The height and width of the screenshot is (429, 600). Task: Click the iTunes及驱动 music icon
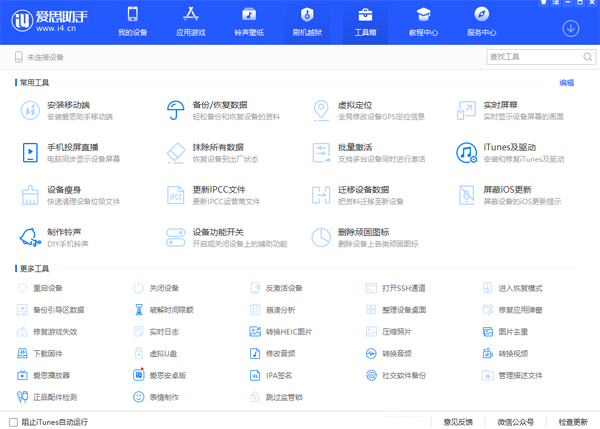466,152
